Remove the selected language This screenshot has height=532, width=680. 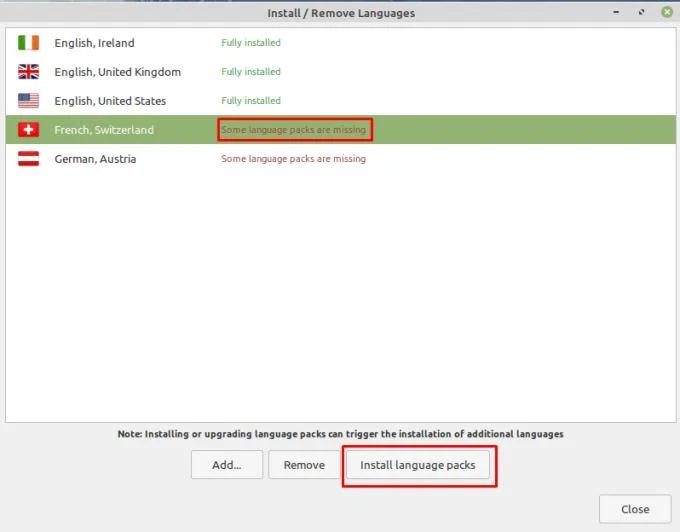click(x=304, y=465)
